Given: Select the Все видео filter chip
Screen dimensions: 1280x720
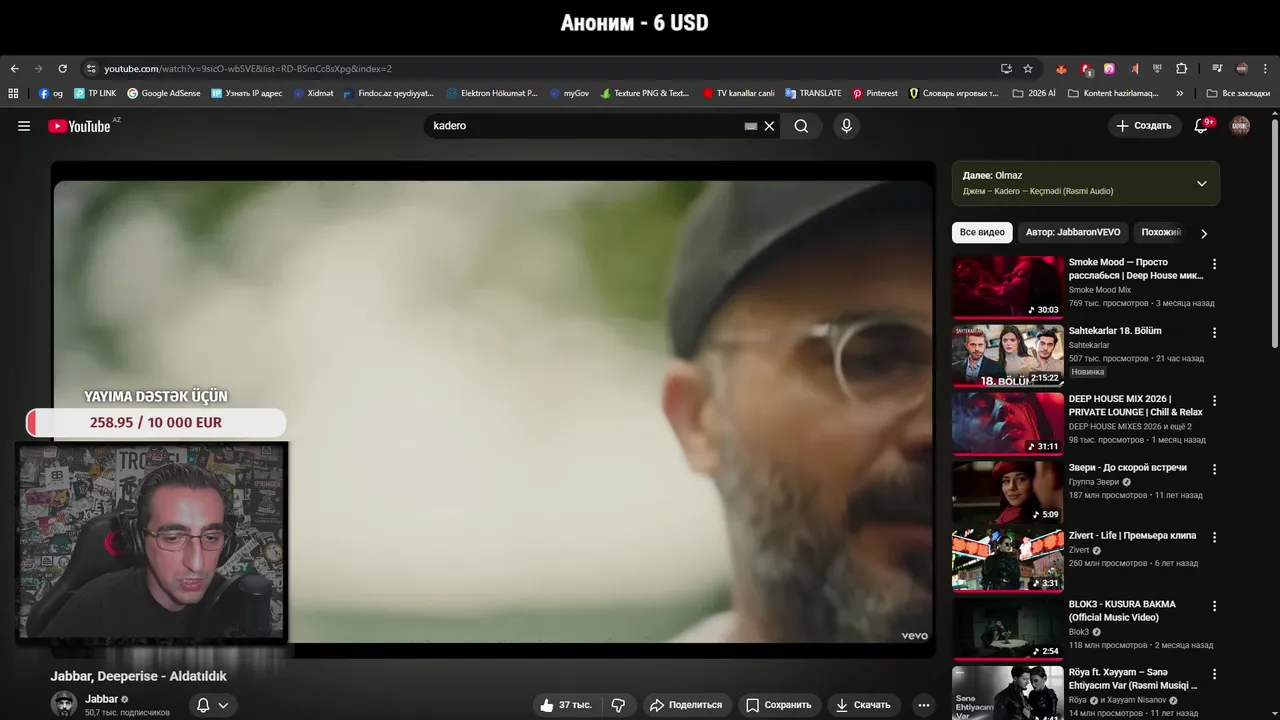Looking at the screenshot, I should [982, 232].
